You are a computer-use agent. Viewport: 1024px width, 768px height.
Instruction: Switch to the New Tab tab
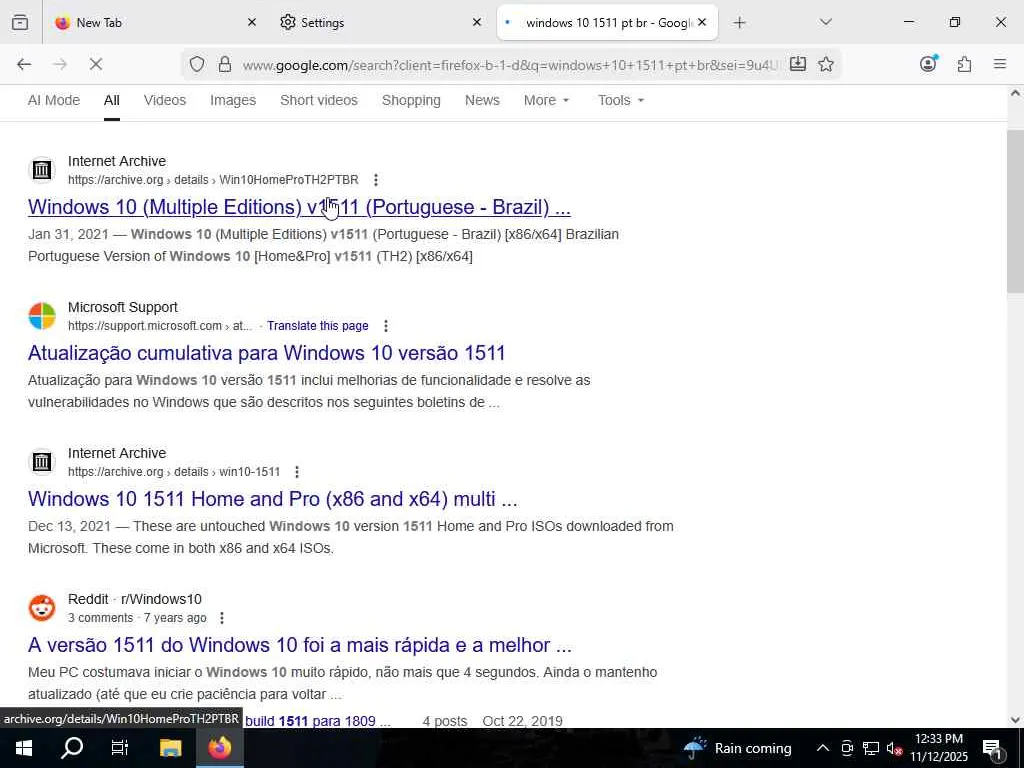coord(155,22)
